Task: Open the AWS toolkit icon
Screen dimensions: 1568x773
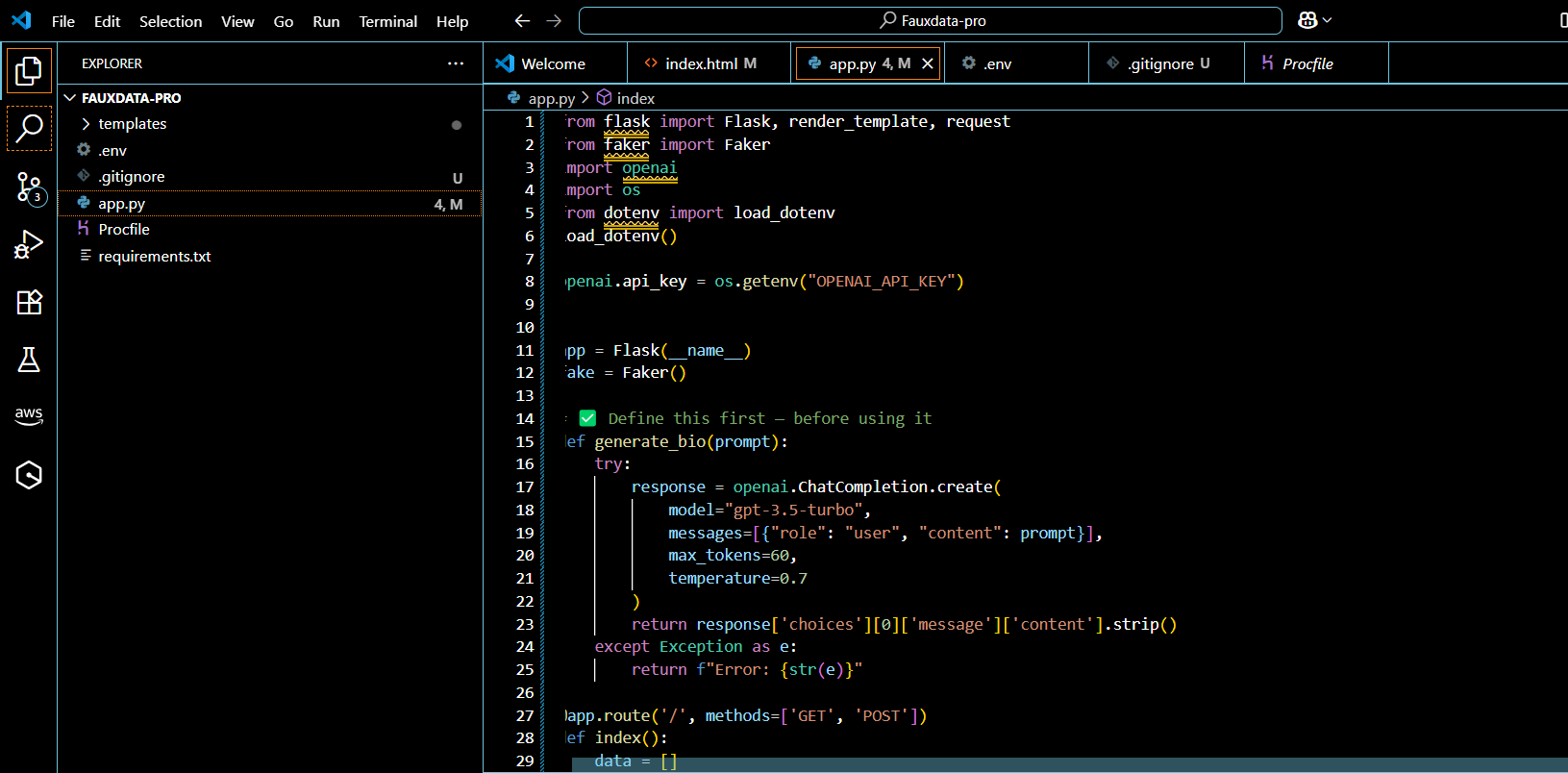Action: 29,415
